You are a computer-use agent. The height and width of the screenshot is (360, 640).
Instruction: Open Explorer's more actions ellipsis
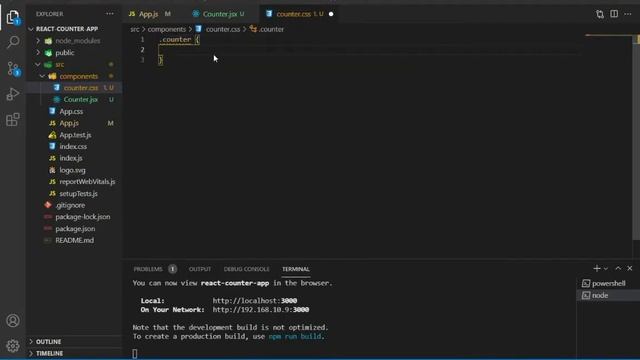pos(110,13)
